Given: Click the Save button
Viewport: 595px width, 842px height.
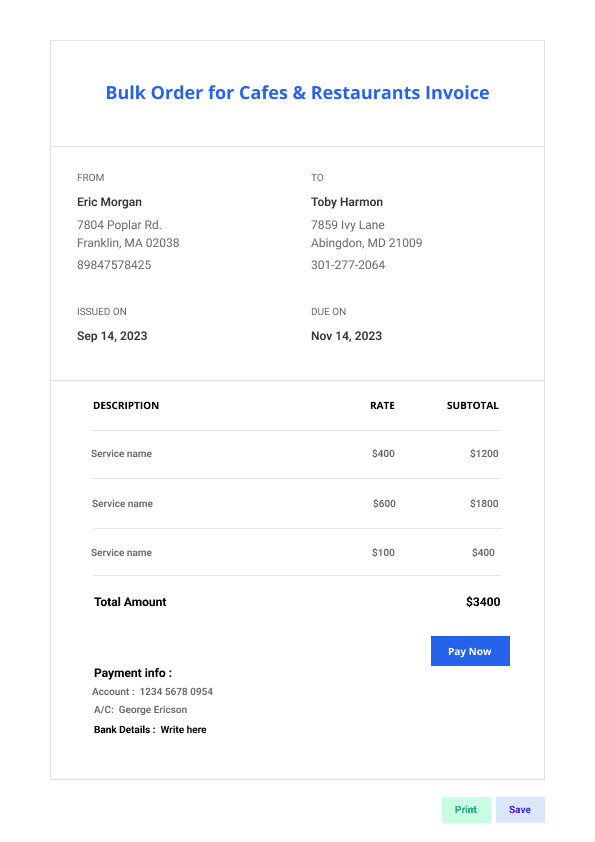Looking at the screenshot, I should 520,809.
